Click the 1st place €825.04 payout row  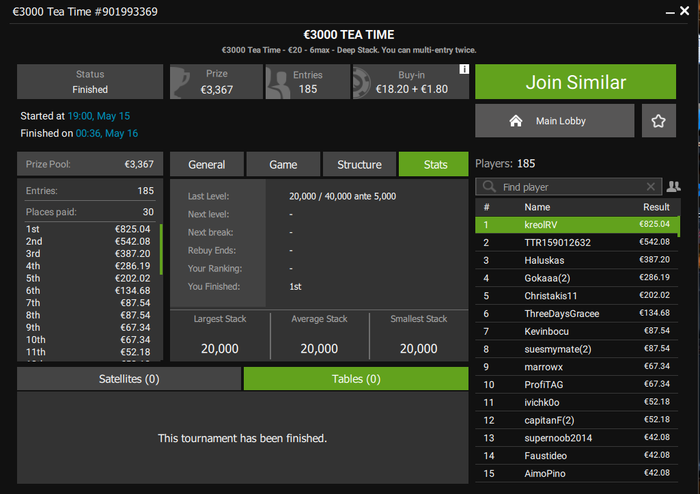click(88, 229)
